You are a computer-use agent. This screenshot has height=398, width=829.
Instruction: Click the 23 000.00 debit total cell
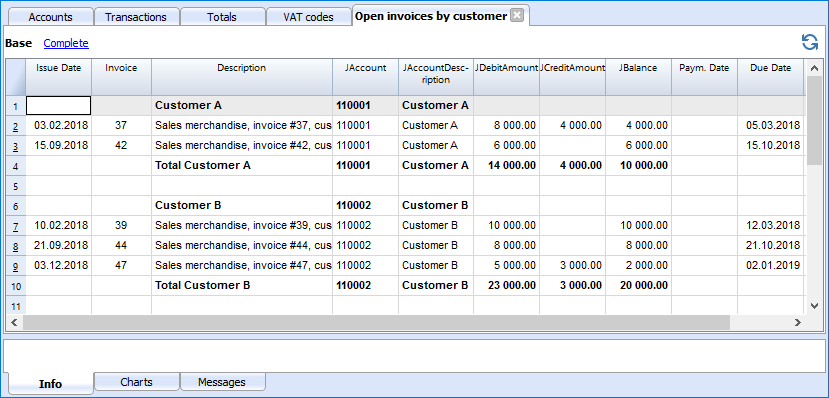coord(506,285)
